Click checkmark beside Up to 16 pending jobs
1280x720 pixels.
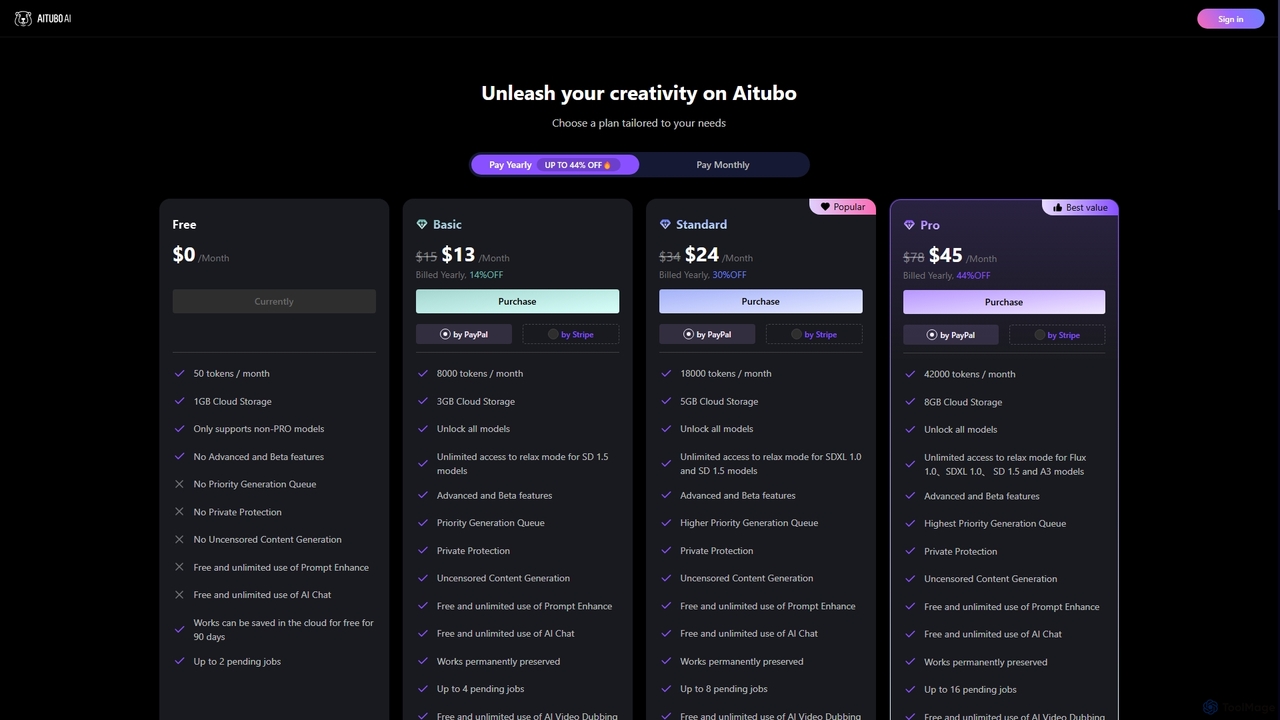pyautogui.click(x=910, y=690)
